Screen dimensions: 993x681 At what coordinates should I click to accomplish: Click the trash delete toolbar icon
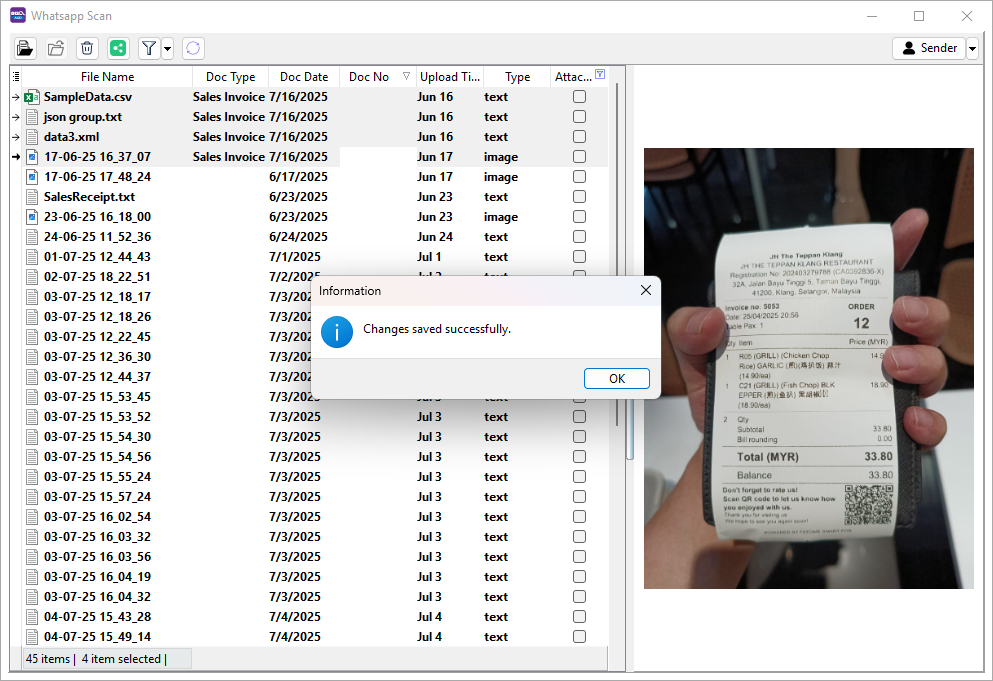87,48
